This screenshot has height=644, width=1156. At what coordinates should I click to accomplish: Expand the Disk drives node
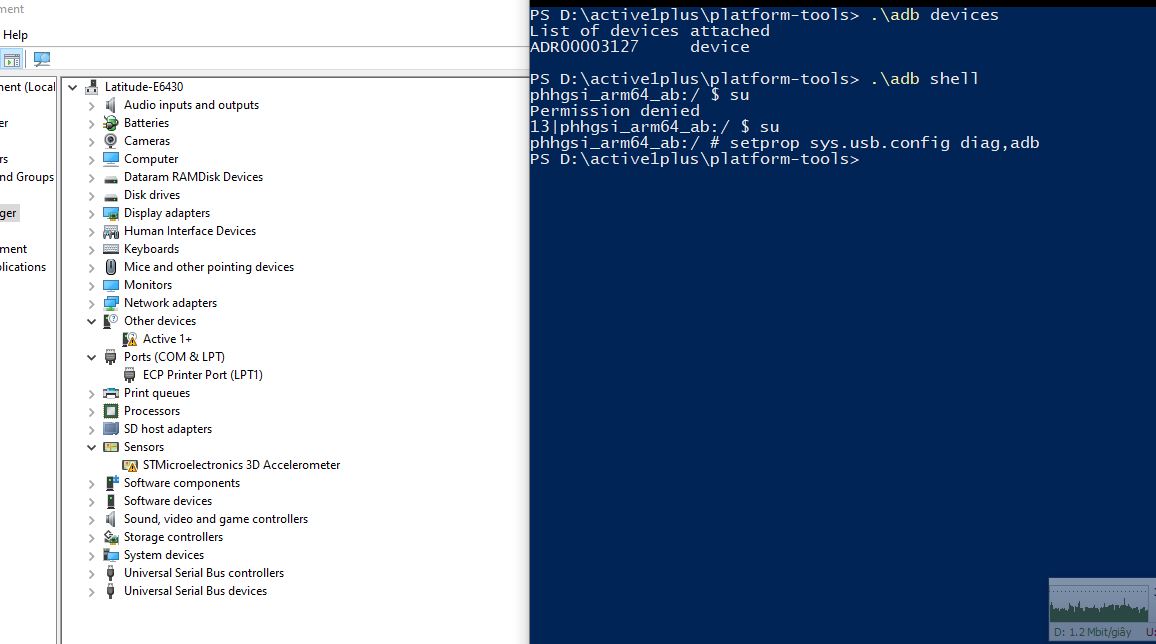[92, 195]
